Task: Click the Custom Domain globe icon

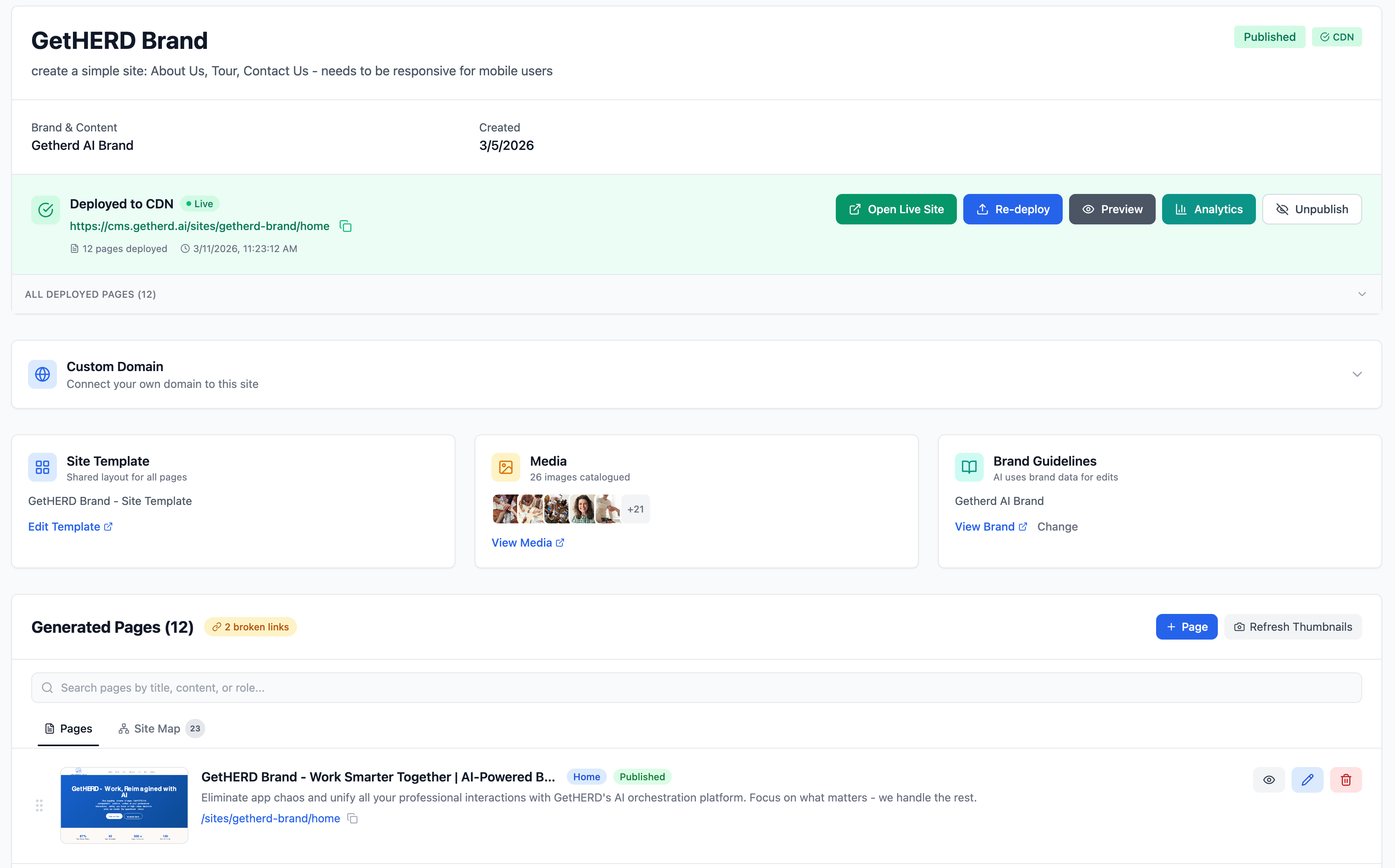Action: [x=42, y=374]
